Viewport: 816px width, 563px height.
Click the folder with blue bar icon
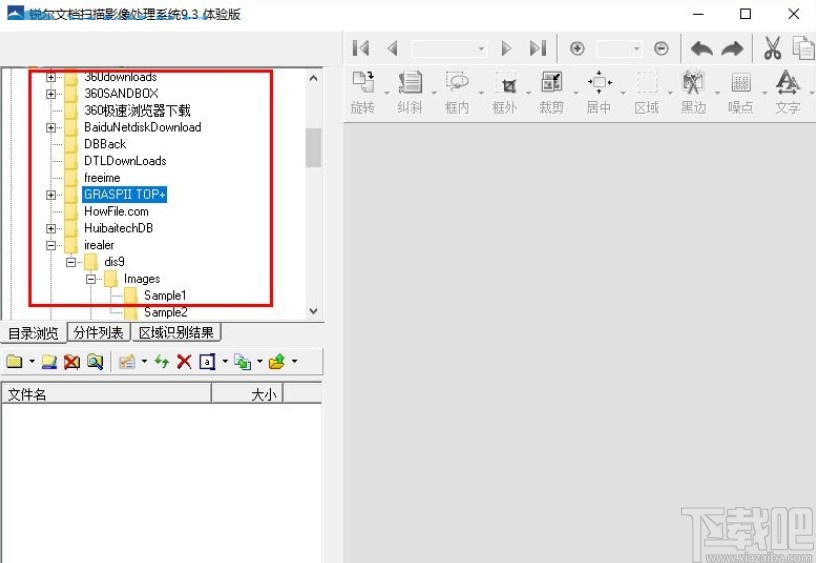(49, 361)
